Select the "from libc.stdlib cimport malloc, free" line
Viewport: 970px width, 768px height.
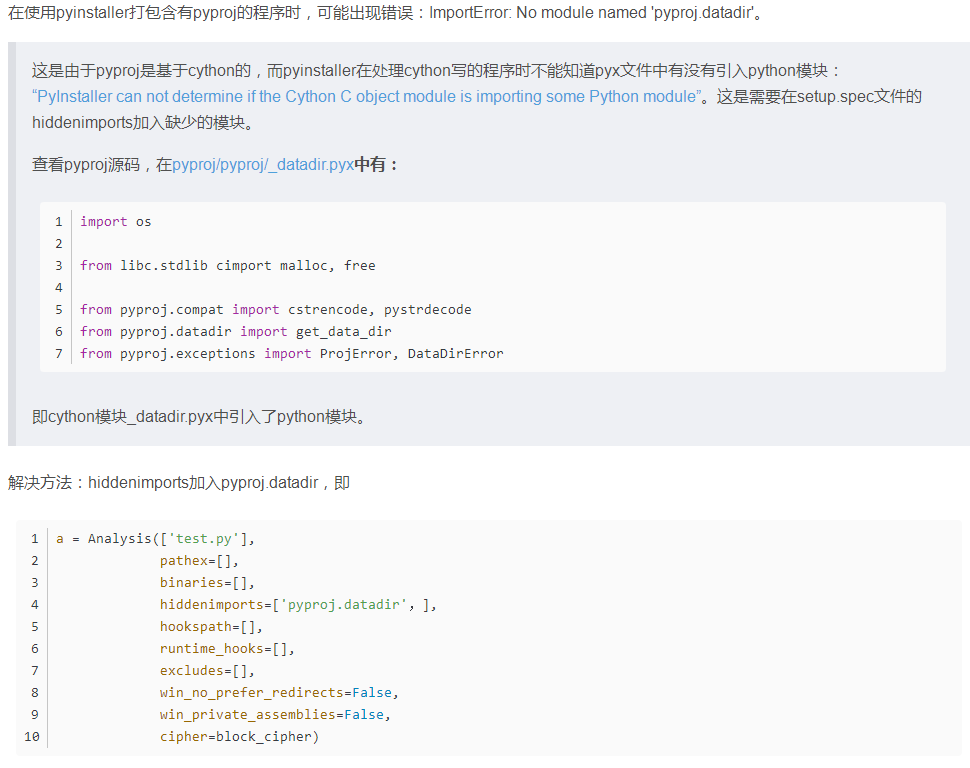coord(228,265)
